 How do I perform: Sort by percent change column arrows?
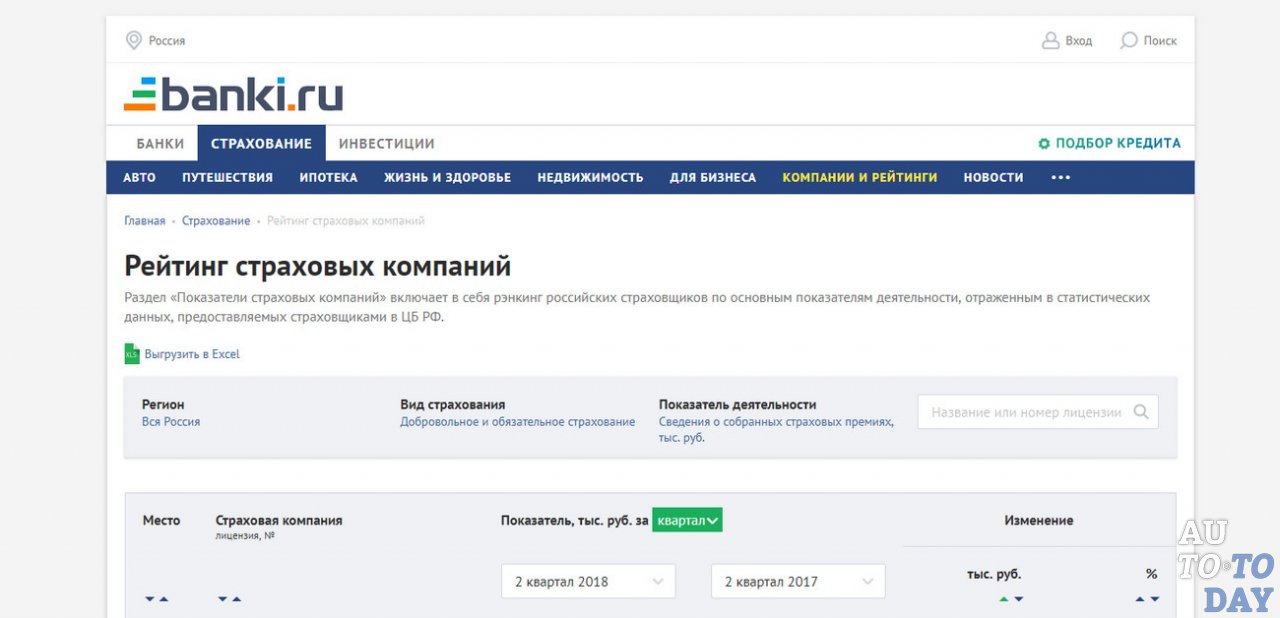[x=1147, y=599]
